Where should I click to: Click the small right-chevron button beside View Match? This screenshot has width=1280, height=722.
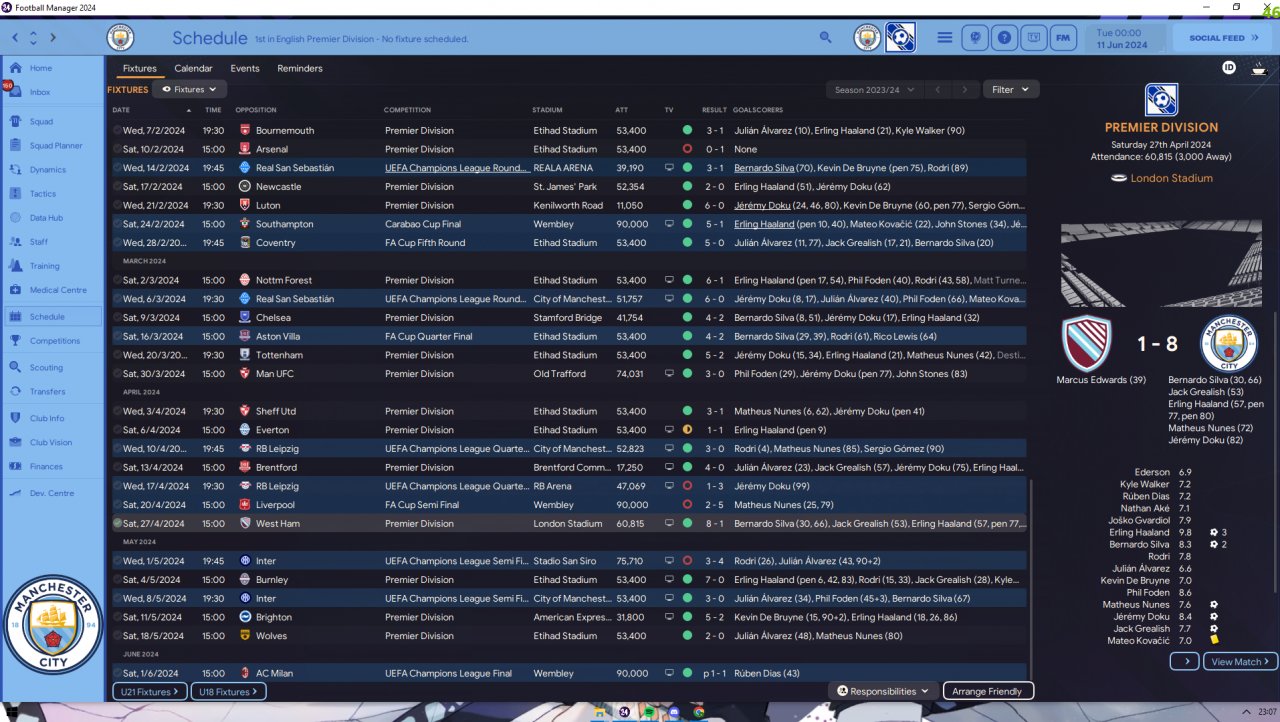(x=1184, y=661)
